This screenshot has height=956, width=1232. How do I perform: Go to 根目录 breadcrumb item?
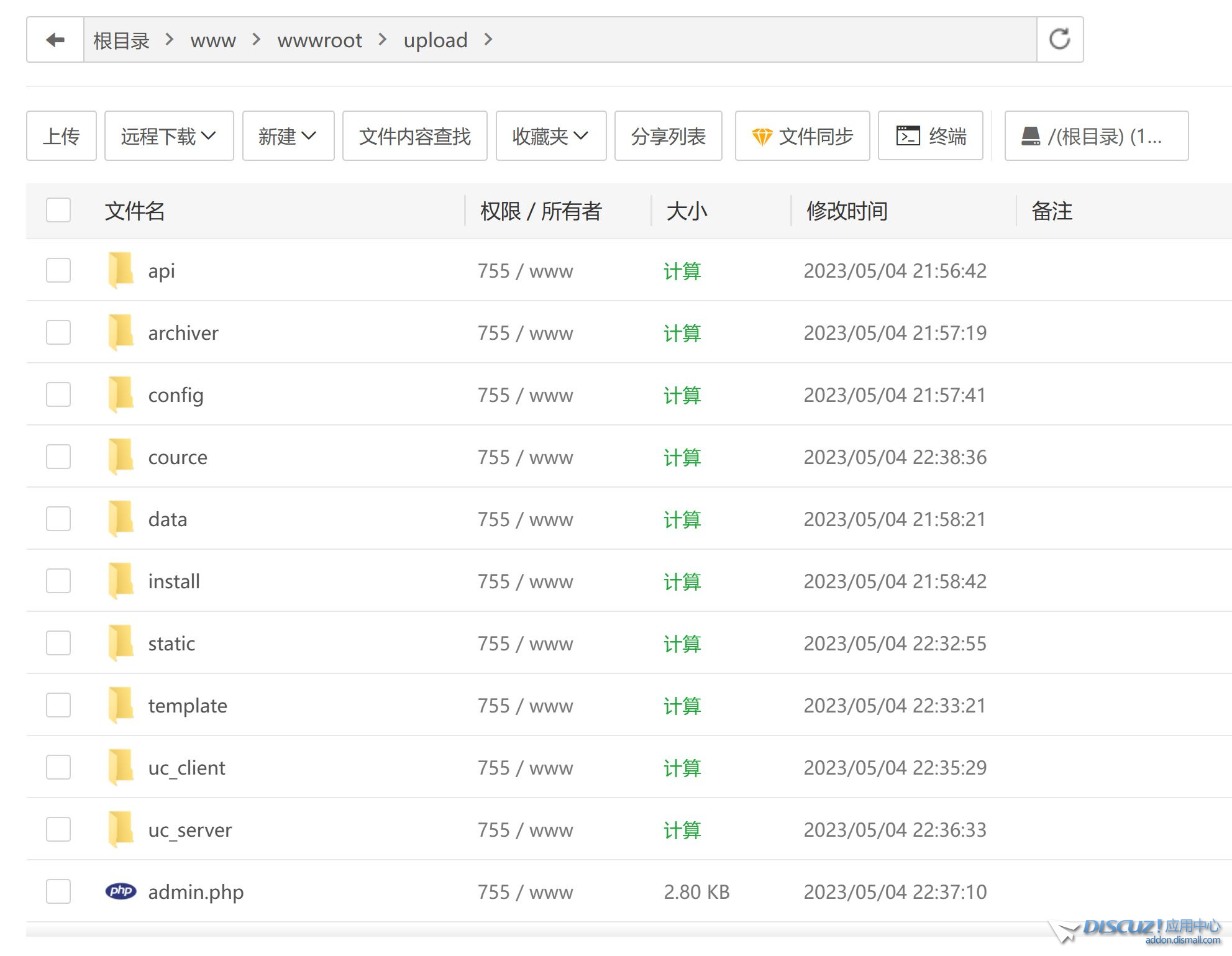tap(121, 40)
